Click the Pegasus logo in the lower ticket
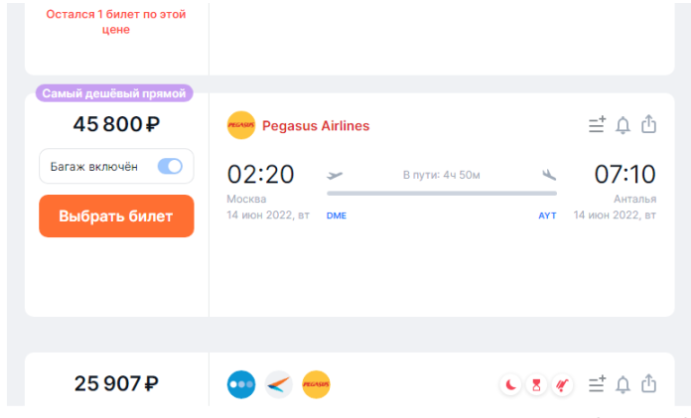 (316, 384)
